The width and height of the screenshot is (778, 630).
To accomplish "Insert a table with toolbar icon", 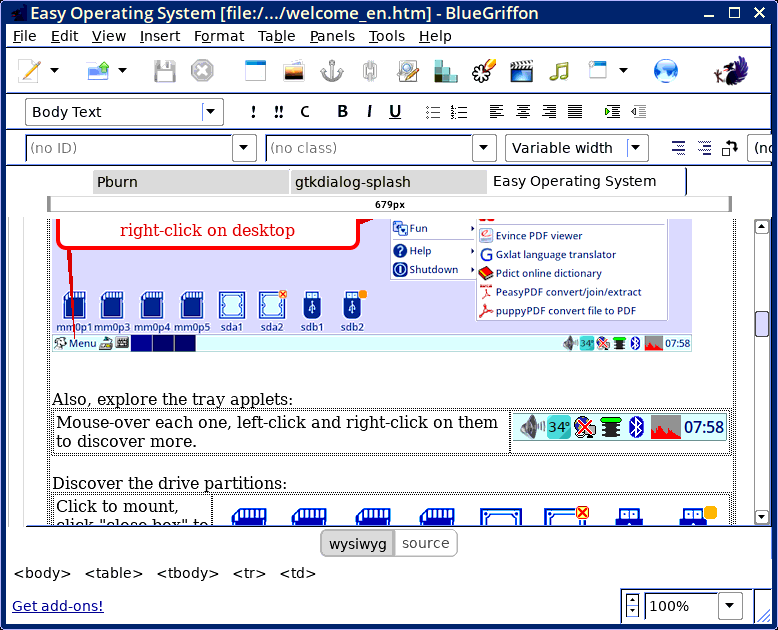I will point(256,71).
